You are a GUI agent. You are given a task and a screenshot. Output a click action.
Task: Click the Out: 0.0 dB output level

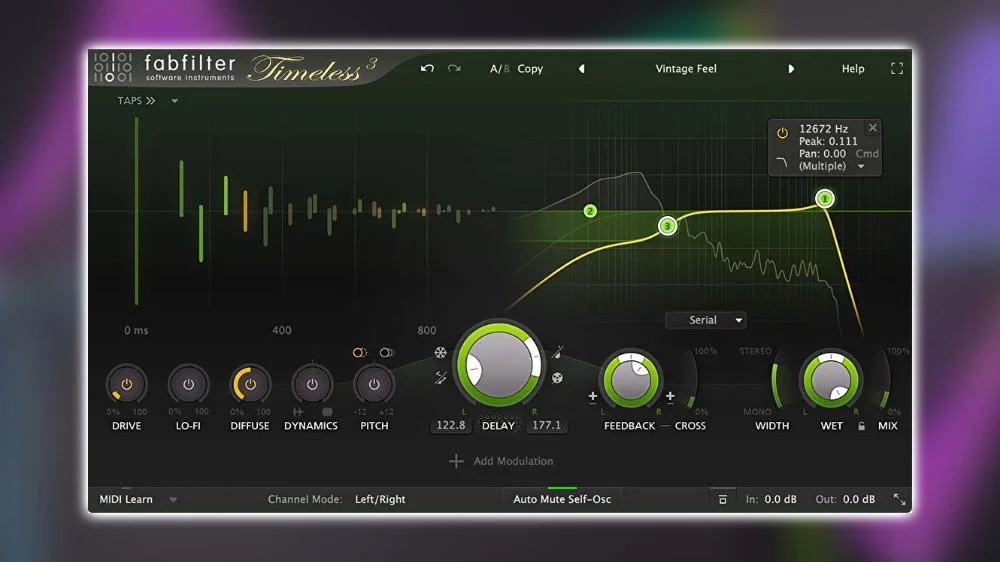pos(845,499)
